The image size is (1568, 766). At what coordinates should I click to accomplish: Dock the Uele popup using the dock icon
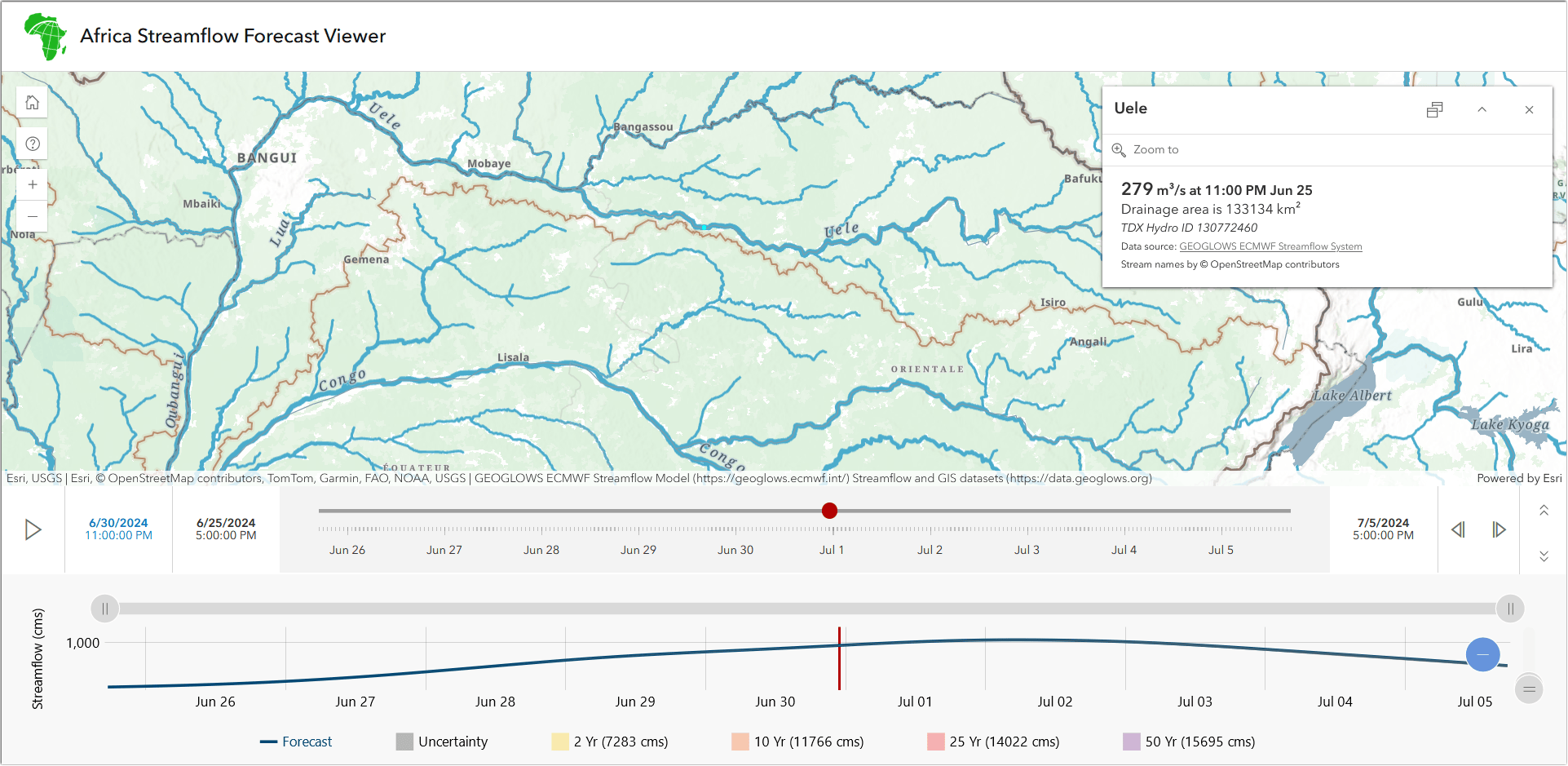[1435, 109]
